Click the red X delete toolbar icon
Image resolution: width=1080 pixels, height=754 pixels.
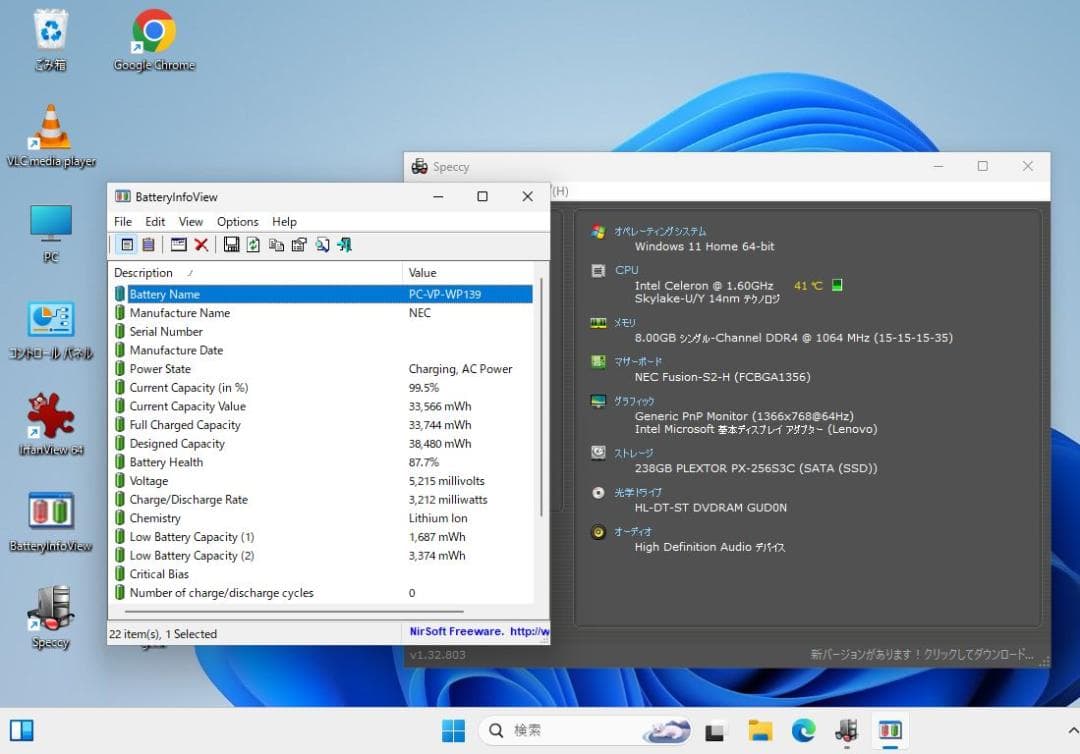tap(201, 244)
